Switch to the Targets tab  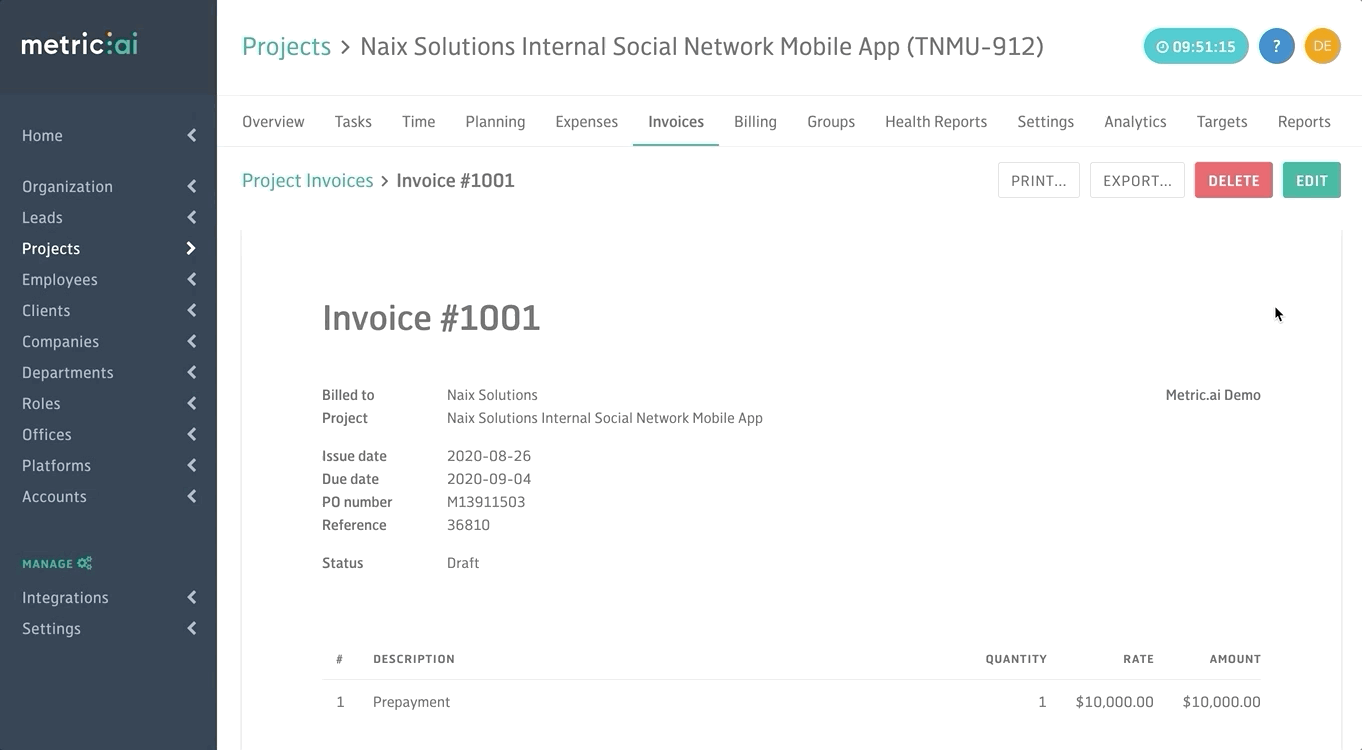coord(1222,121)
